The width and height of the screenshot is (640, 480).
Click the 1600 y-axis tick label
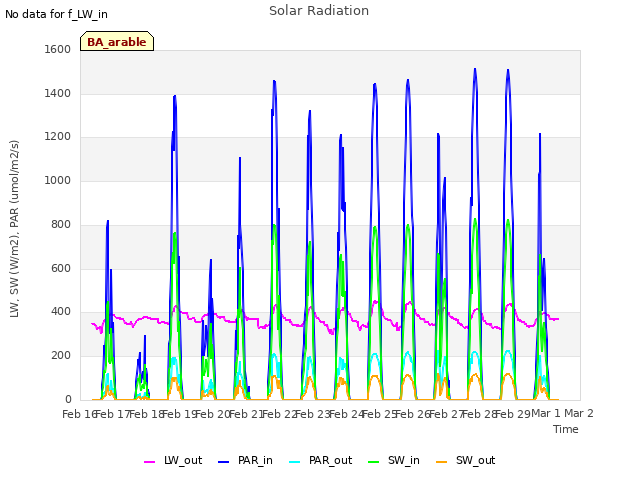point(58,49)
